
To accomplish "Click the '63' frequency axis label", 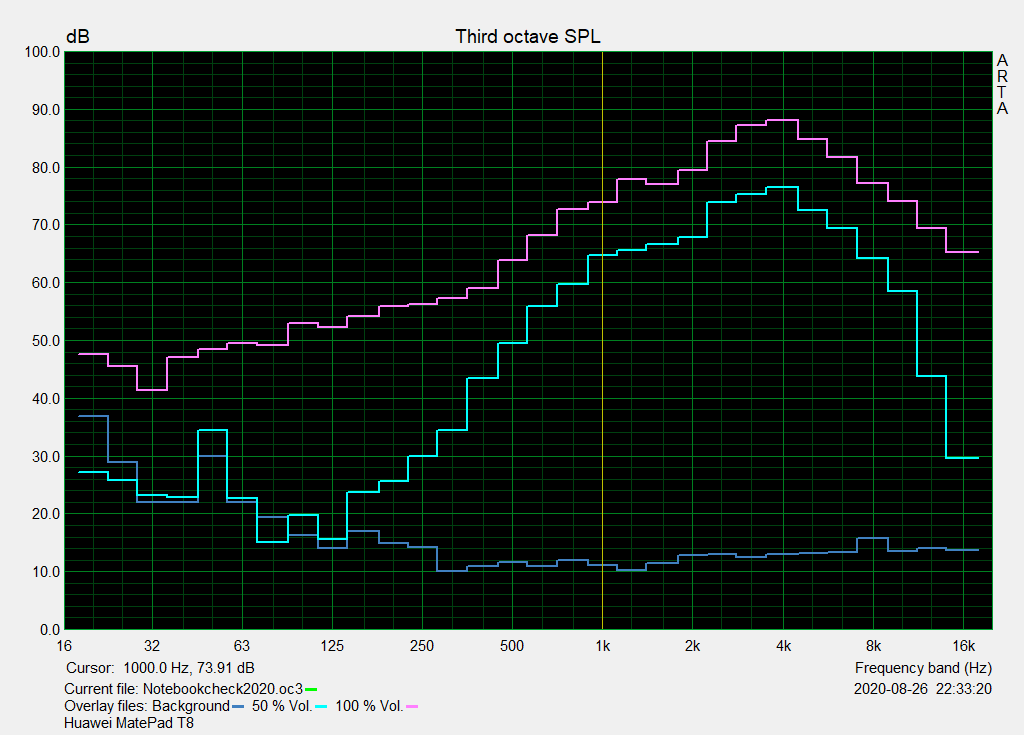I will (x=242, y=646).
